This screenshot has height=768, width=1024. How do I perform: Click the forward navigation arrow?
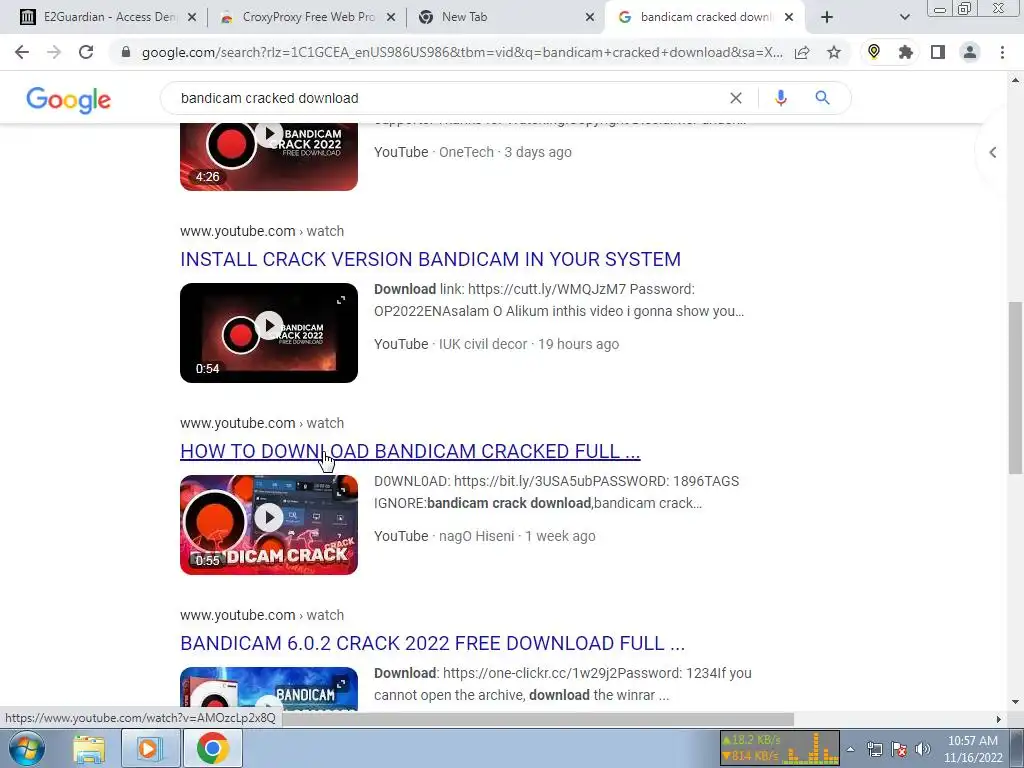pos(54,52)
